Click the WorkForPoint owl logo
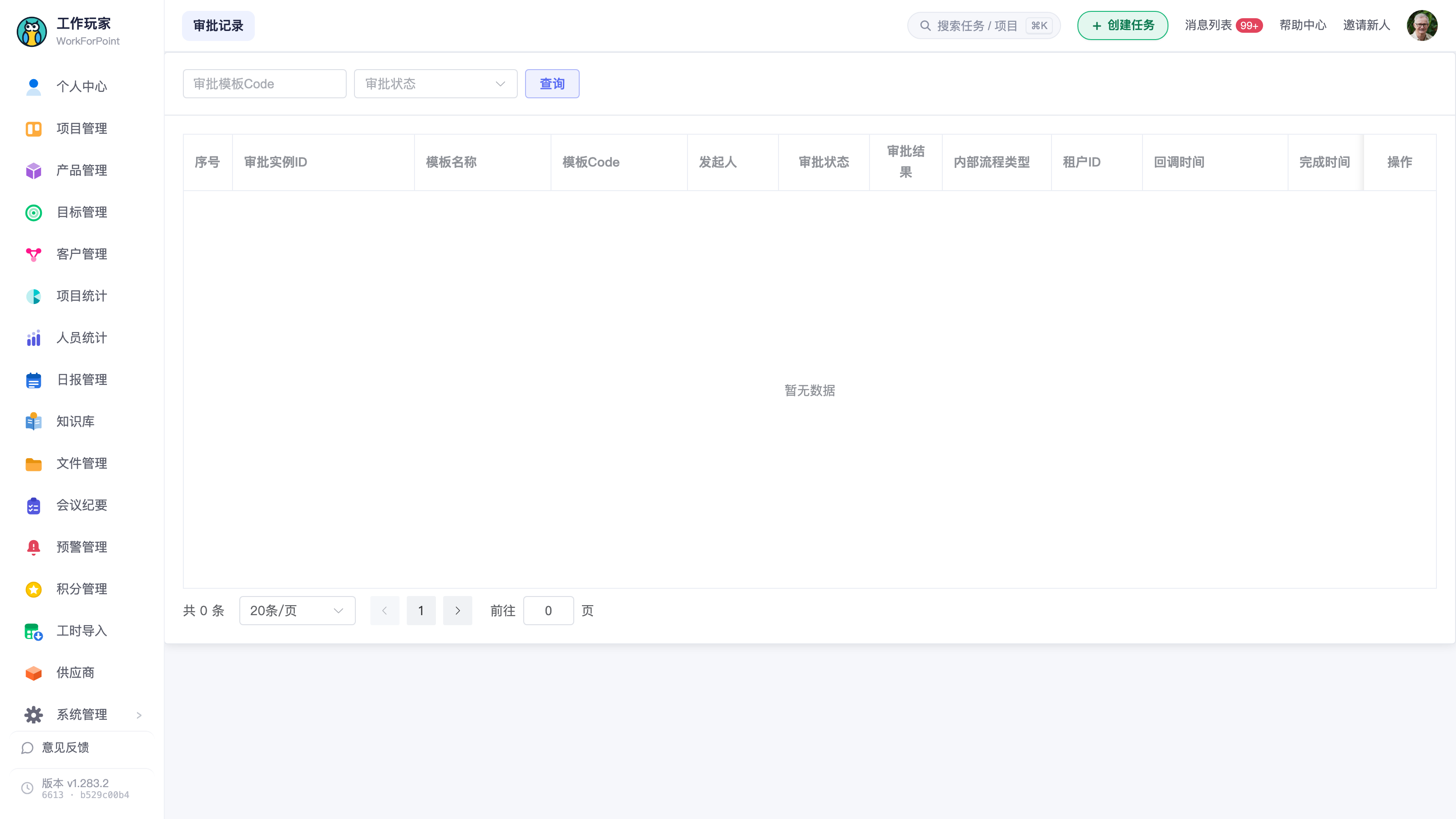Screen dimensions: 1456x819 (32, 32)
